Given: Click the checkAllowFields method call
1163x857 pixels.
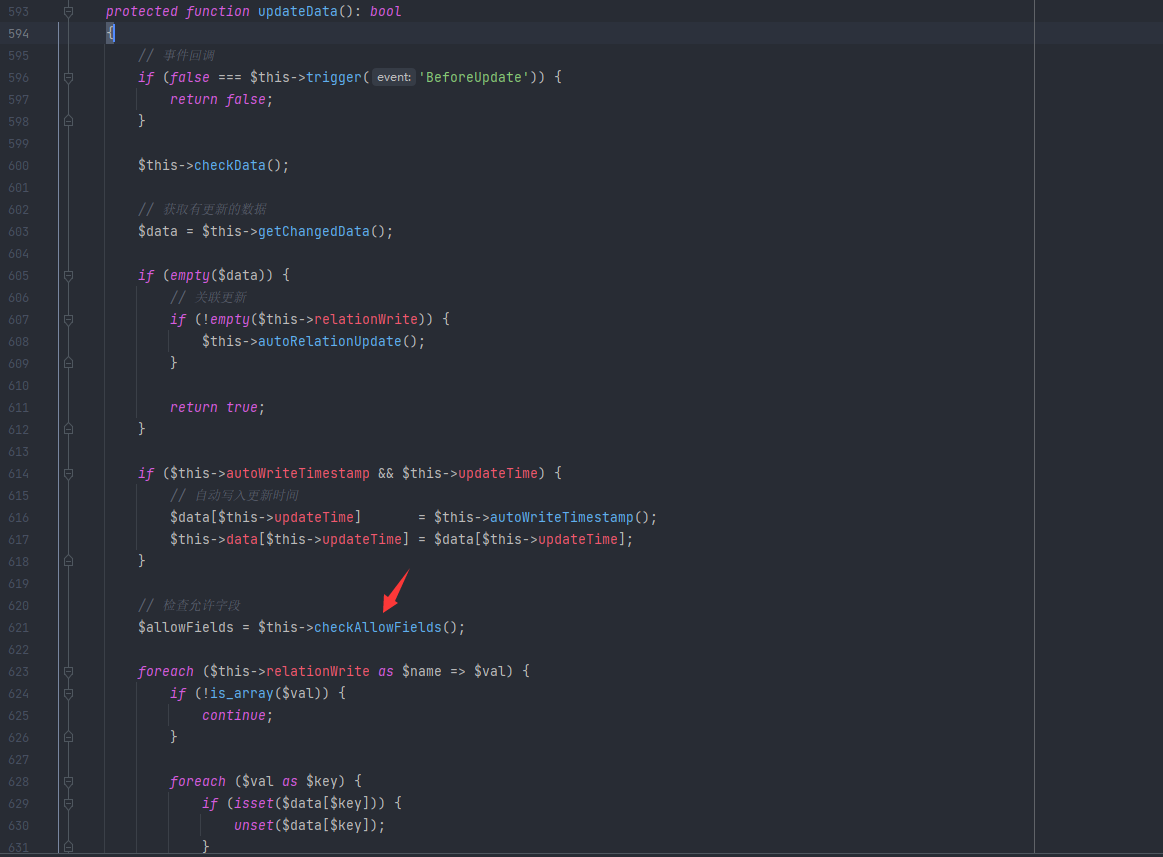Looking at the screenshot, I should pyautogui.click(x=377, y=627).
